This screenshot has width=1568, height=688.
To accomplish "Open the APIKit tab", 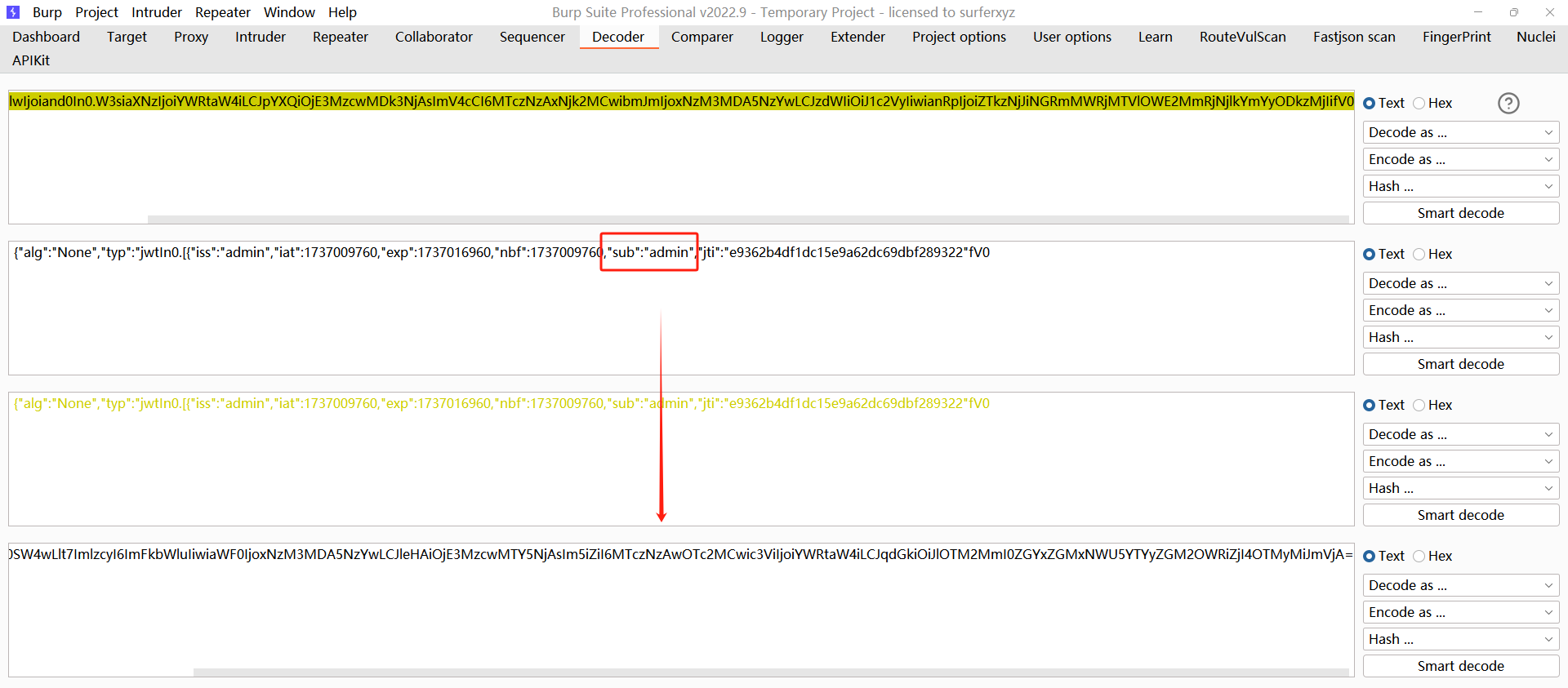I will (31, 60).
